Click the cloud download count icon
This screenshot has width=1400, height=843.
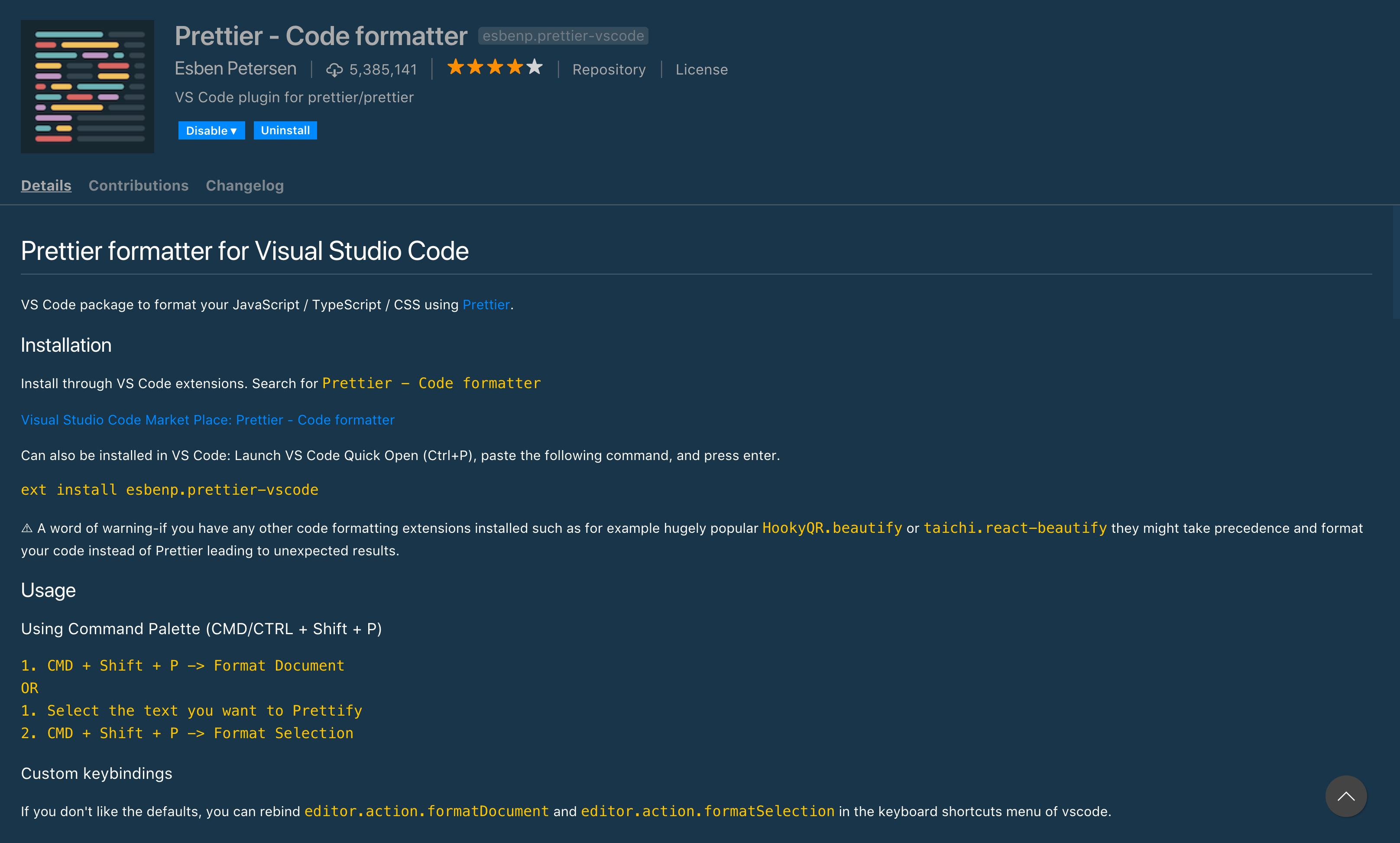(334, 70)
